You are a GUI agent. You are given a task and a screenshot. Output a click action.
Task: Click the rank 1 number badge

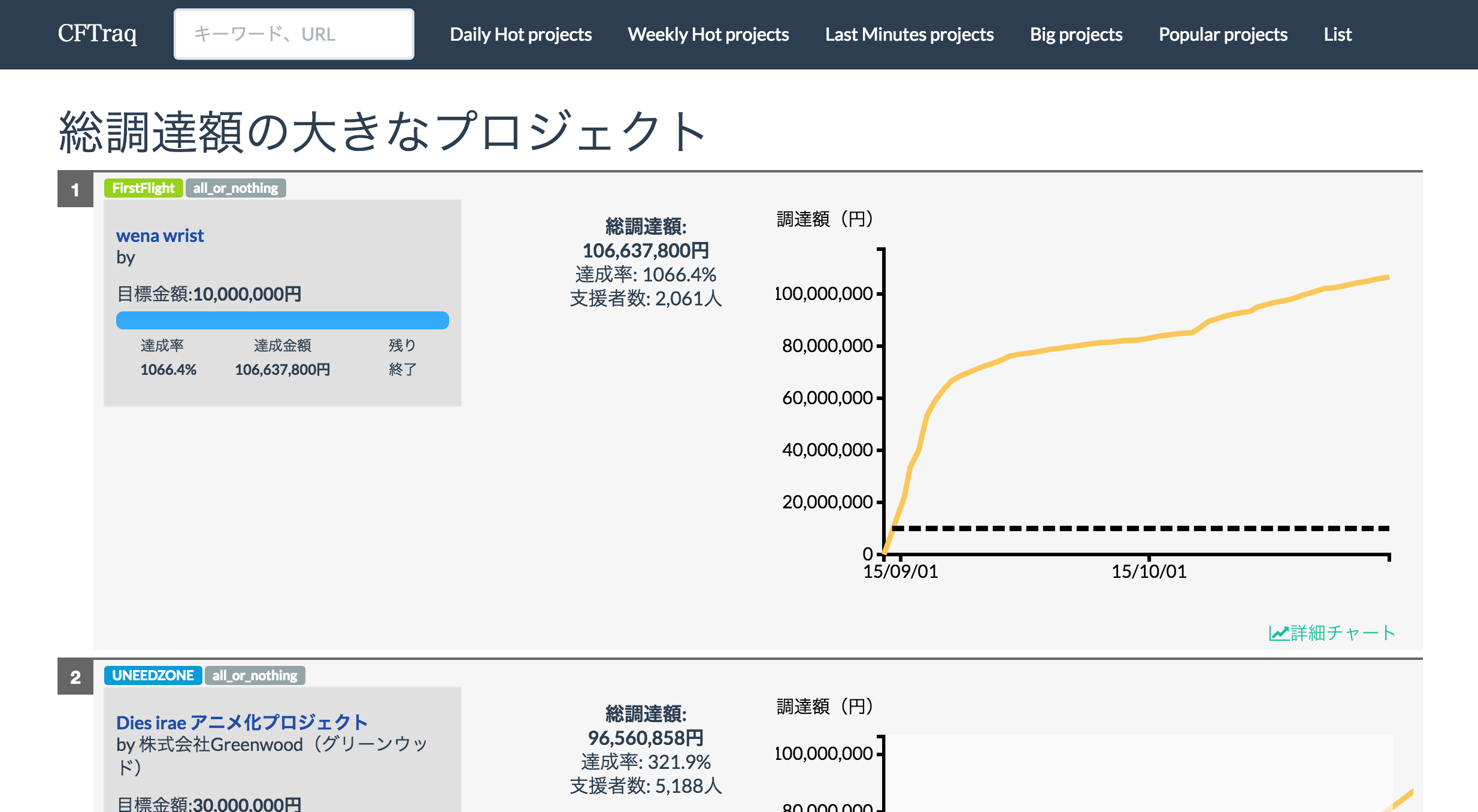(x=75, y=190)
